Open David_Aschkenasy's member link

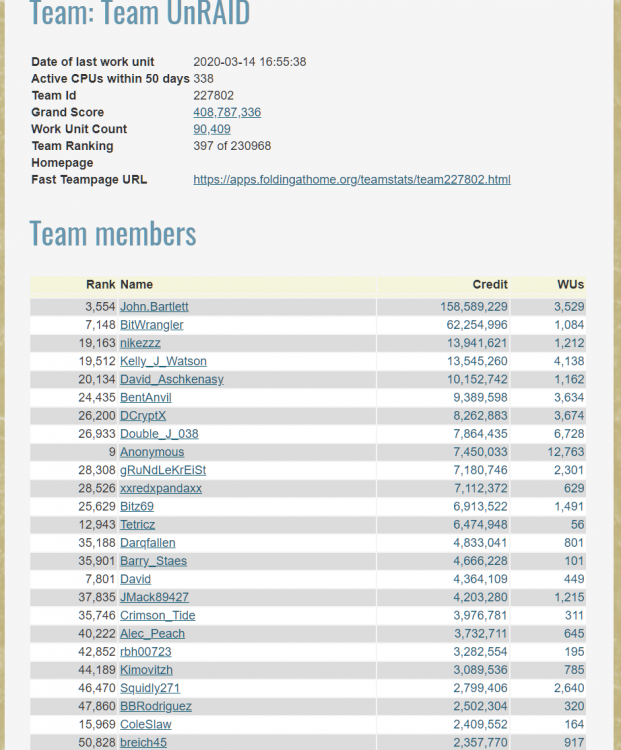tap(172, 379)
